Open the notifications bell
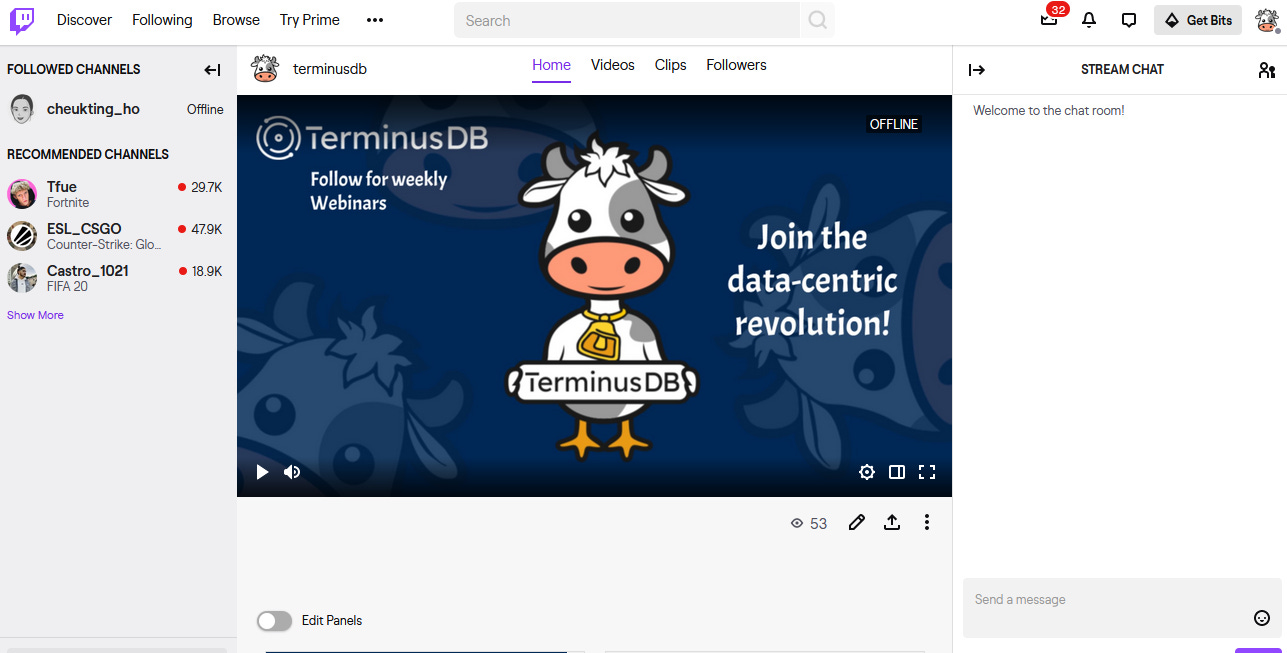Image resolution: width=1287 pixels, height=653 pixels. (1089, 20)
